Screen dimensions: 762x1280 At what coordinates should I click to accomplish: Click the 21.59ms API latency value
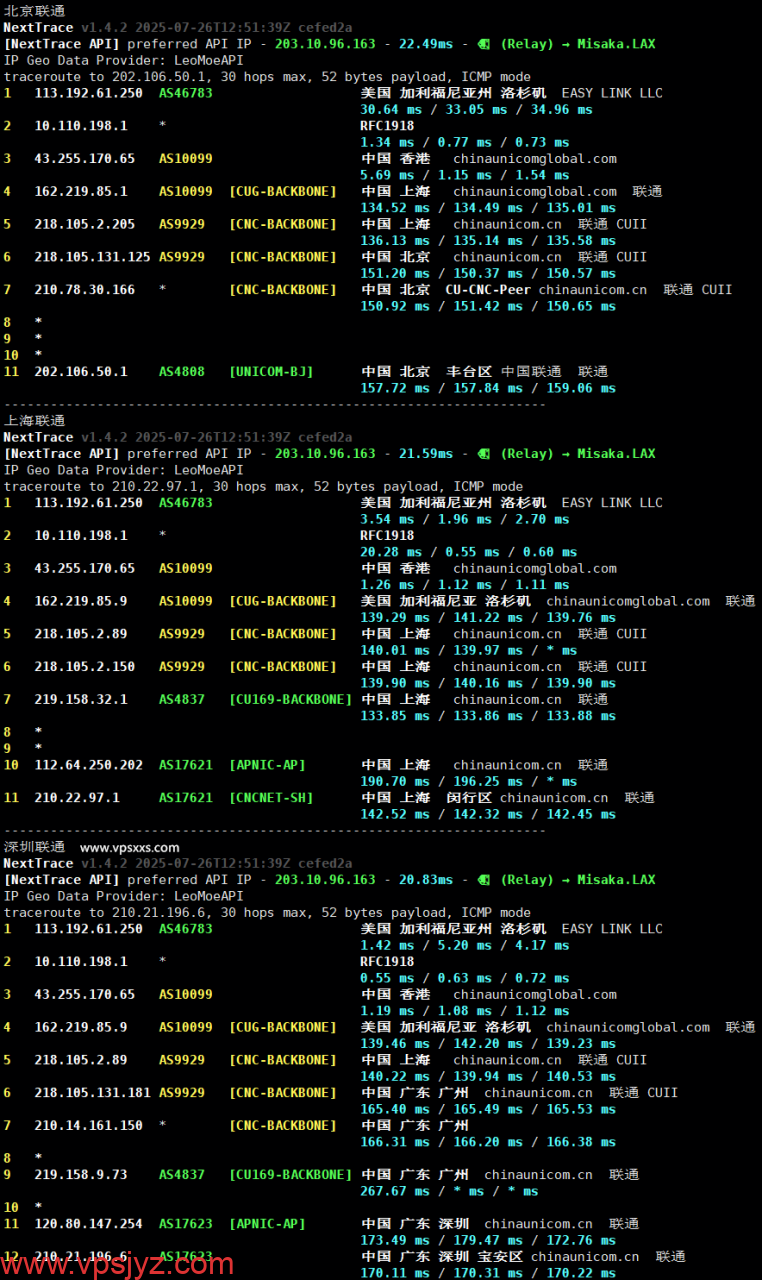426,454
